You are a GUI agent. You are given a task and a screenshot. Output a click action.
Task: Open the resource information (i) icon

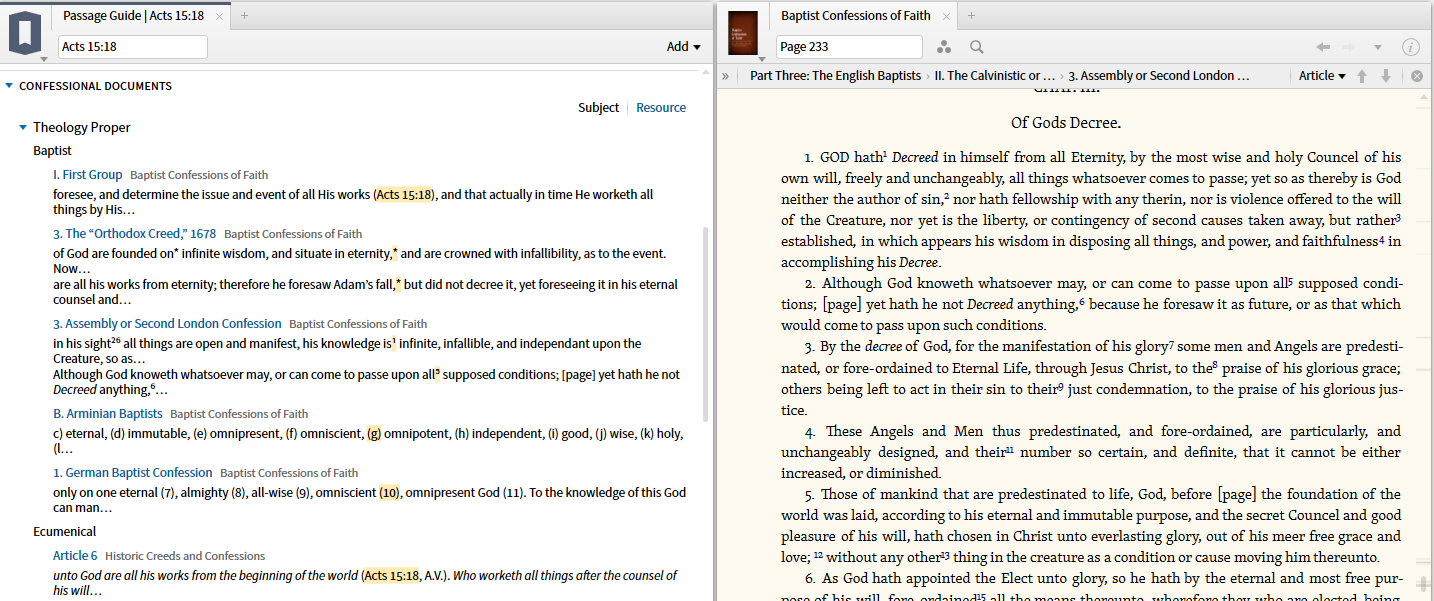1411,47
